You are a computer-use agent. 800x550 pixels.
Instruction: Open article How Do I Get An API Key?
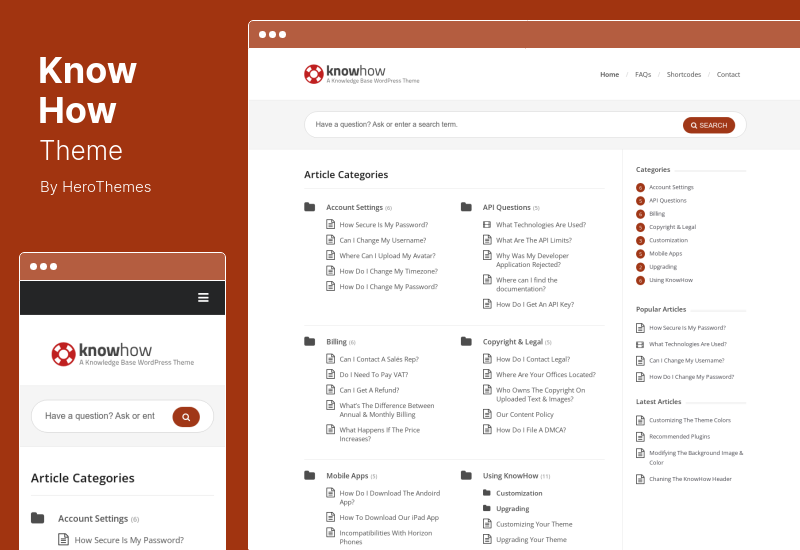click(x=535, y=305)
